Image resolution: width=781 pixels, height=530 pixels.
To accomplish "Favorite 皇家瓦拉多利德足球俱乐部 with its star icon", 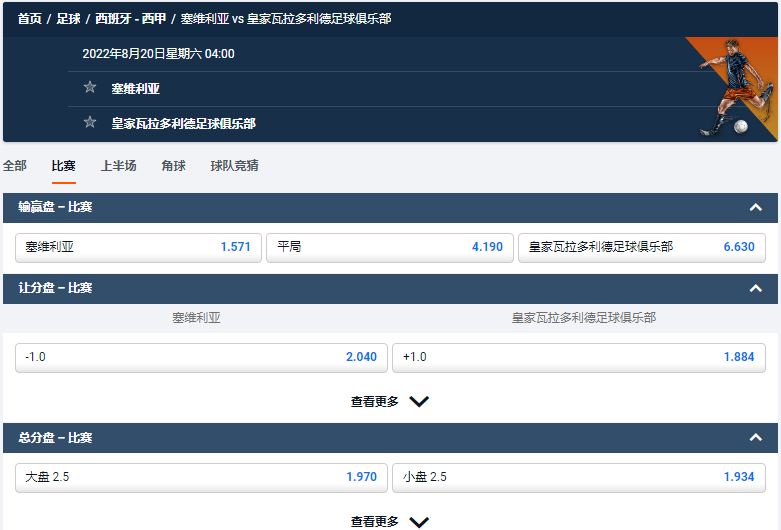I will [x=90, y=123].
